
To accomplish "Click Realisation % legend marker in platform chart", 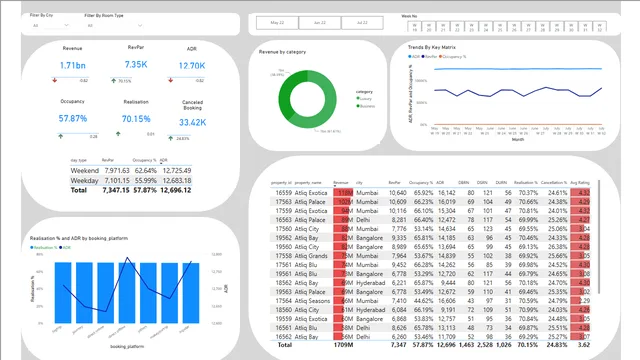I will click(x=31, y=247).
